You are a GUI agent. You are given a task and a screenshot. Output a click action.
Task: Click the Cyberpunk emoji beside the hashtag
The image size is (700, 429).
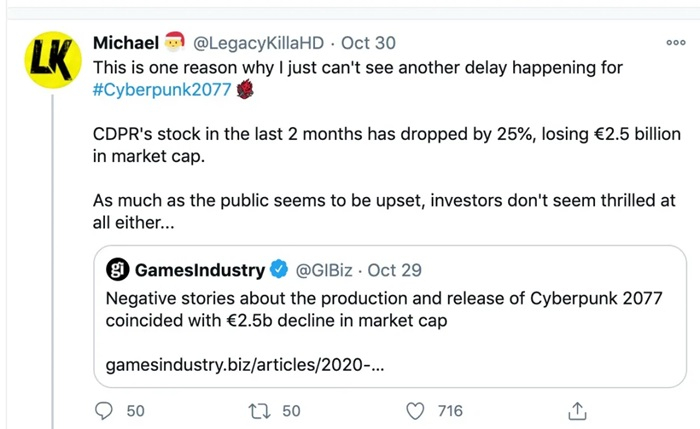247,91
